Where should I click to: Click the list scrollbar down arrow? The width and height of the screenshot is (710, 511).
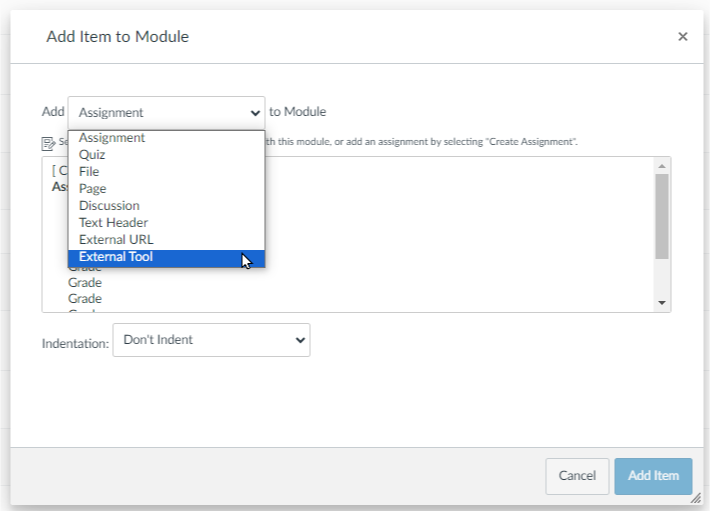click(662, 303)
